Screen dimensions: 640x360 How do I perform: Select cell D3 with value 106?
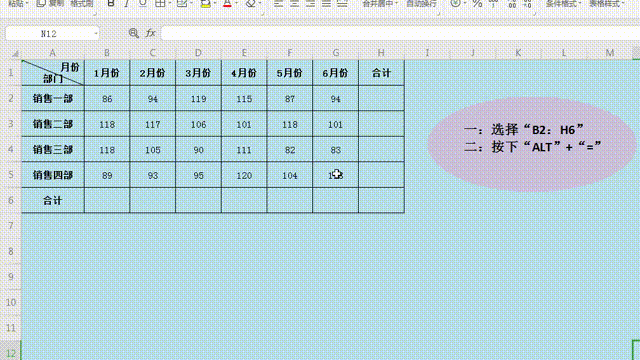coord(198,124)
